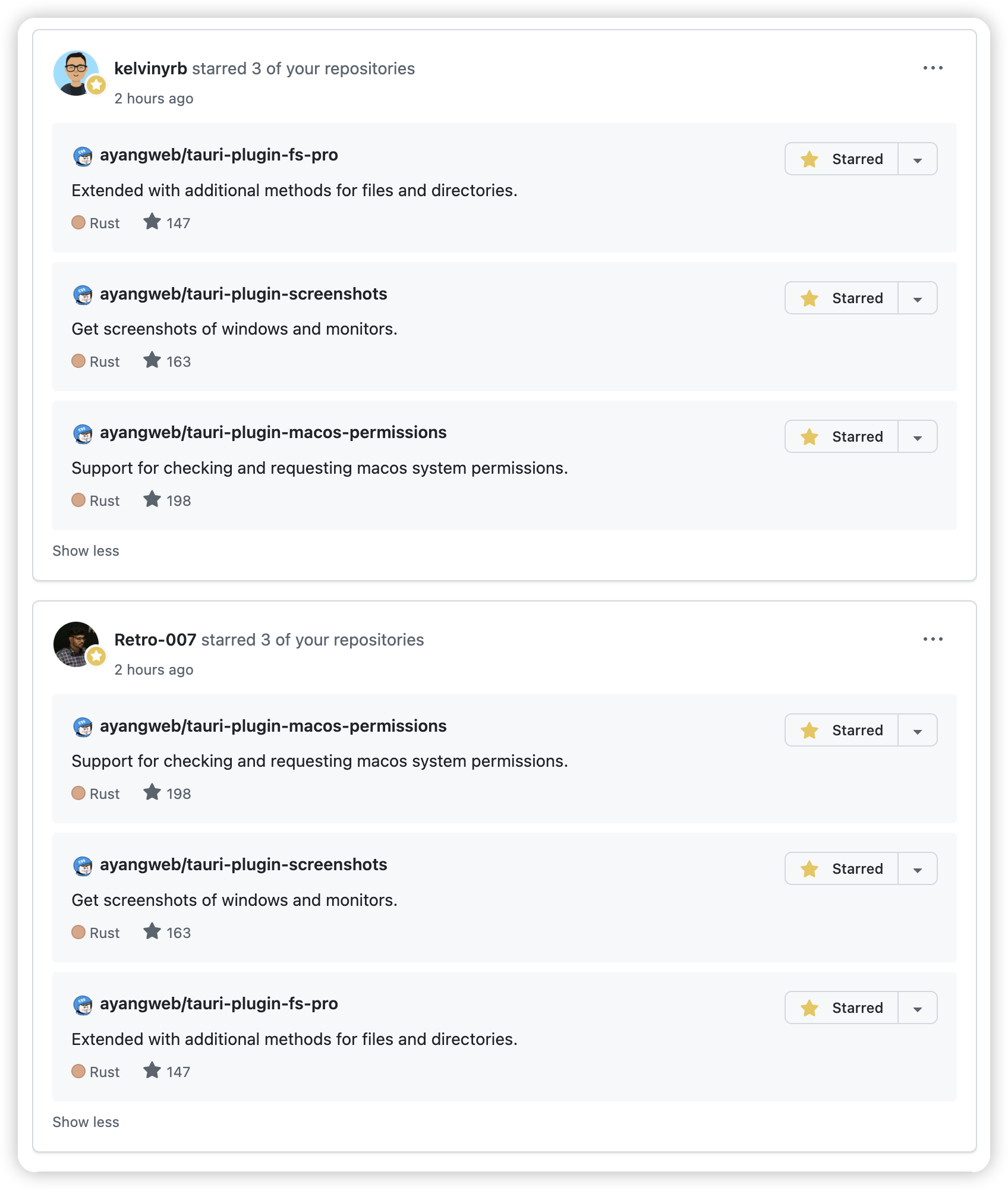Expand star list dropdown for tauri-plugin-screenshots in Retro-007's card
The width and height of the screenshot is (1008, 1190).
click(918, 869)
